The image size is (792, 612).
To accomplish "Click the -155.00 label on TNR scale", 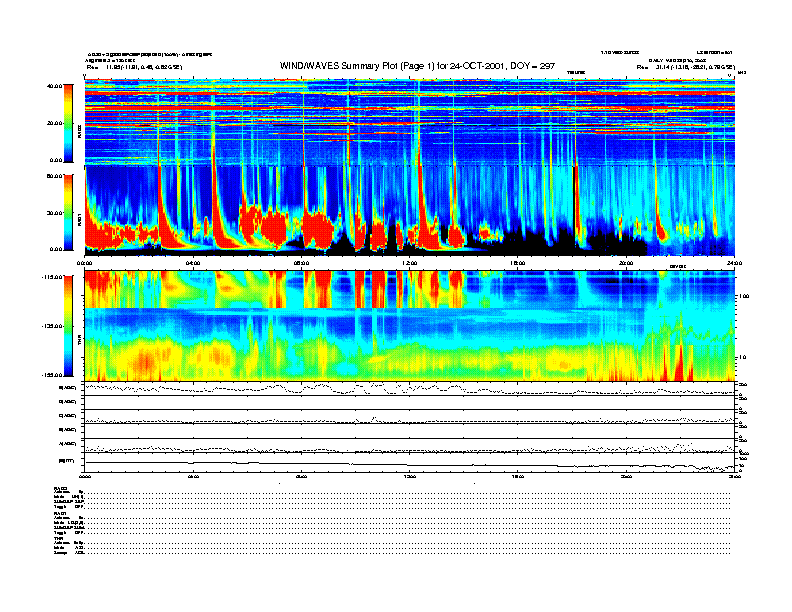I will click(x=53, y=375).
